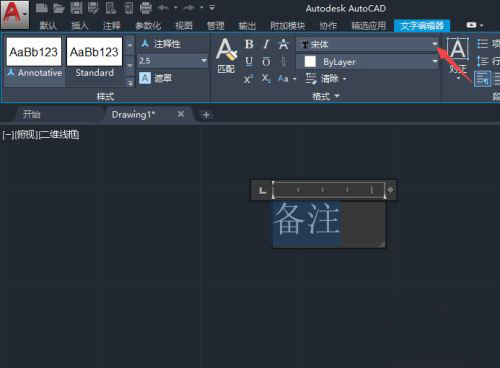Open the Redo history dropdown arrow
Screen dimensions: 500x368
pyautogui.click(x=201, y=7)
